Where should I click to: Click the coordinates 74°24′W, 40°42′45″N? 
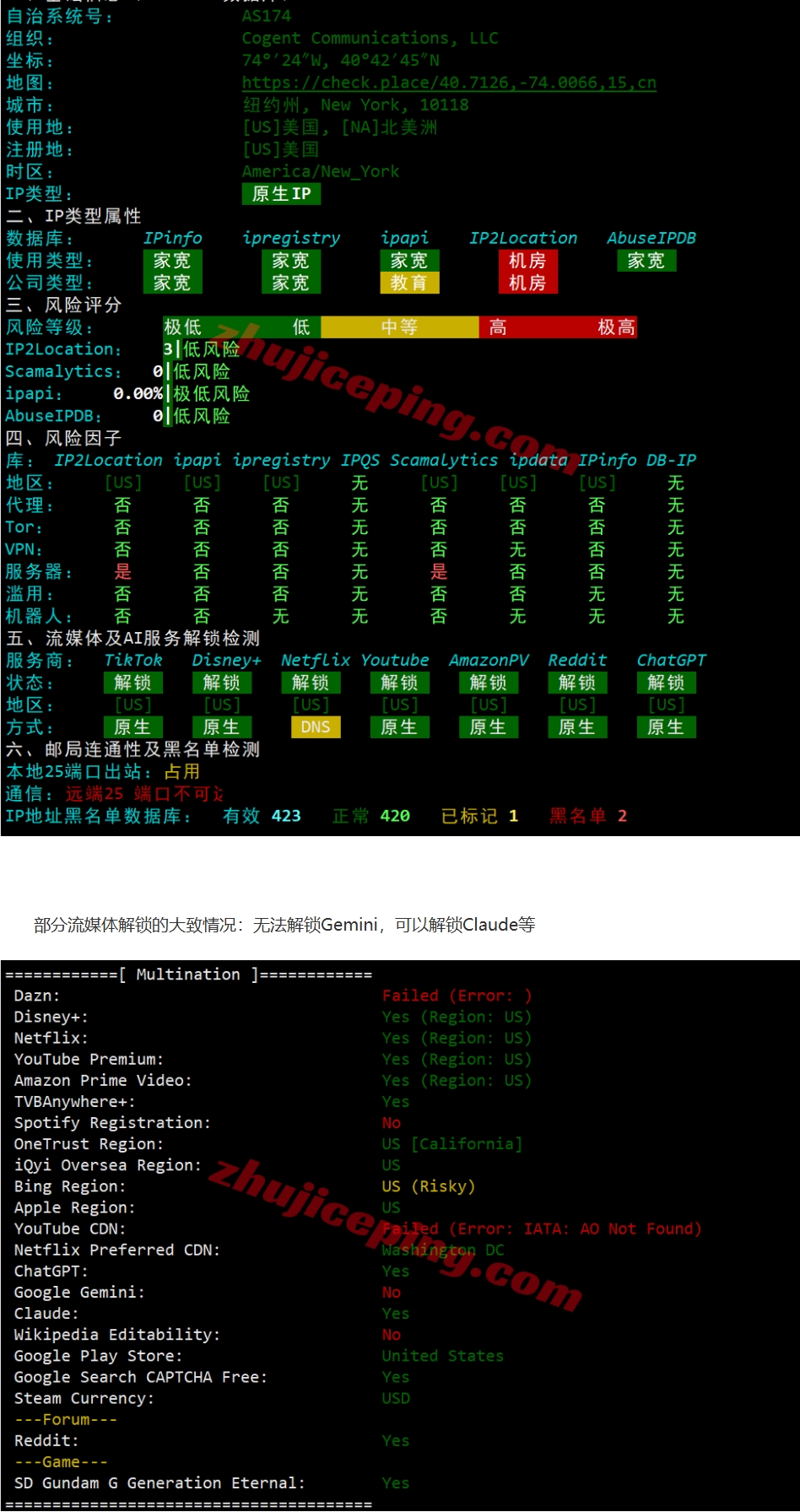[340, 60]
